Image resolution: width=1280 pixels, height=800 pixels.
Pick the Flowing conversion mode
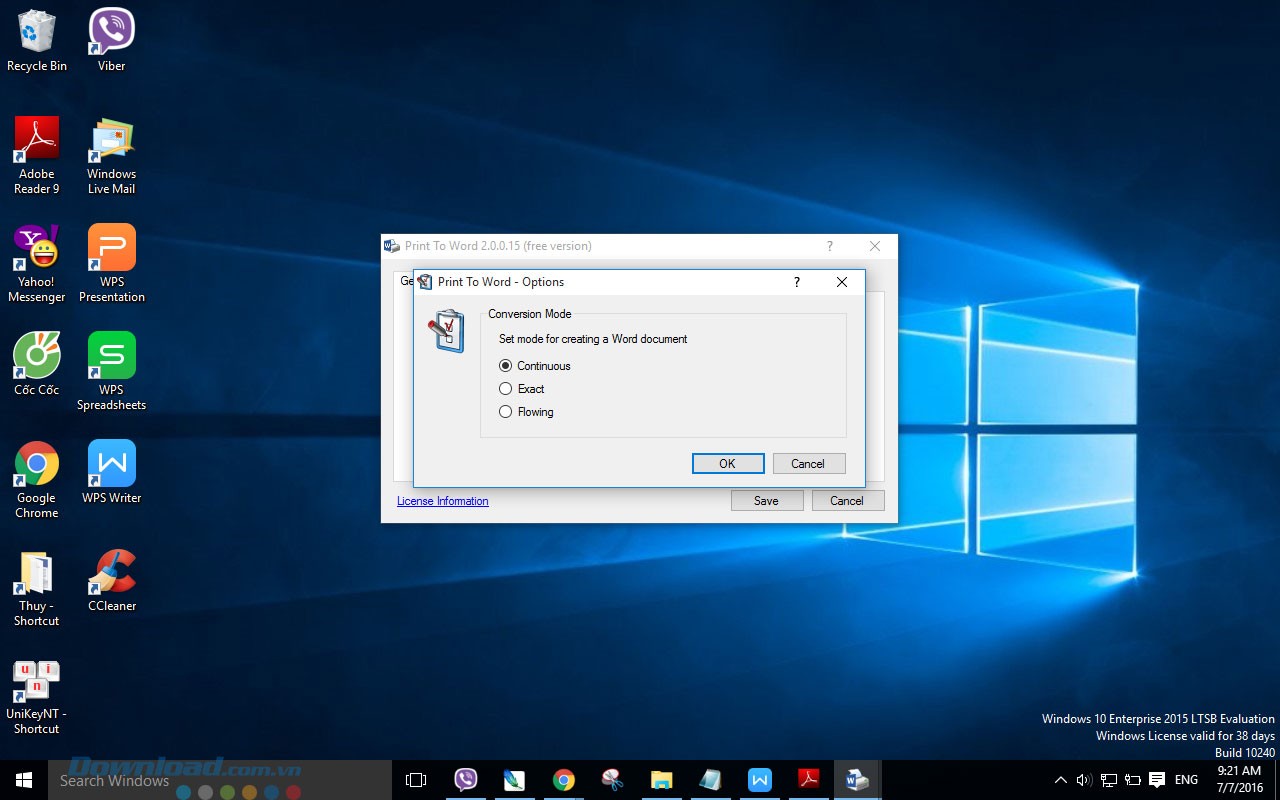[x=506, y=412]
